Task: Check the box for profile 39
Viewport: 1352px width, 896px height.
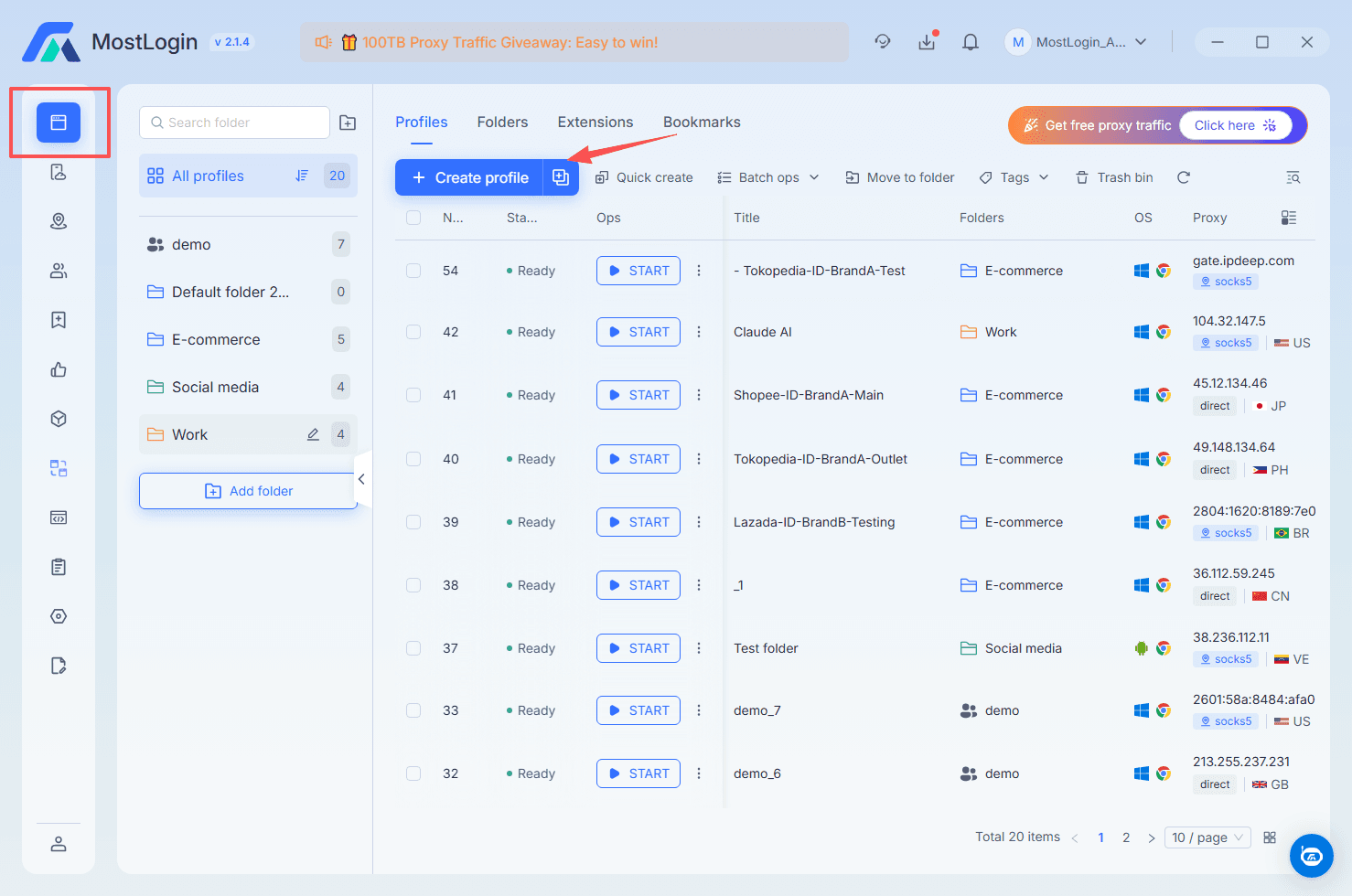Action: pyautogui.click(x=413, y=522)
